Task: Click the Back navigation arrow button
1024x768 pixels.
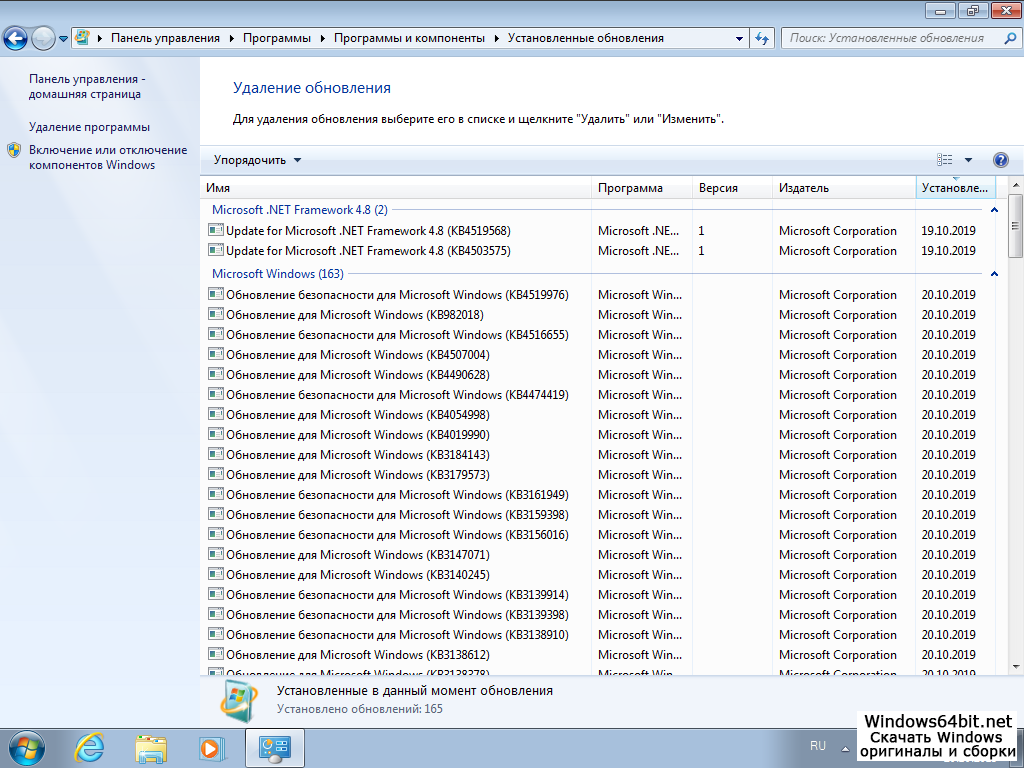Action: coord(15,39)
